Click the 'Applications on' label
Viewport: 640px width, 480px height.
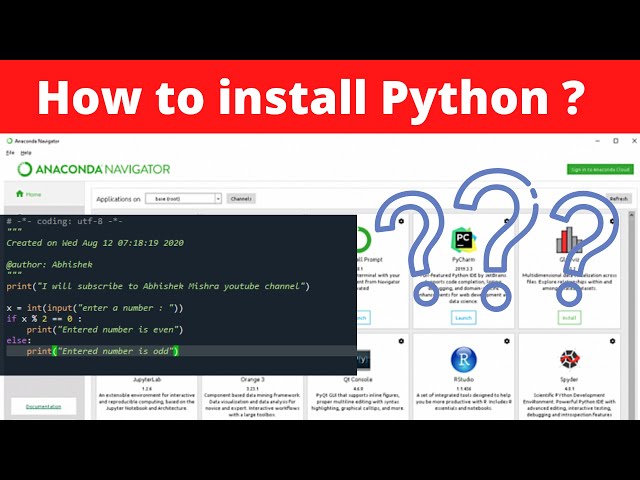tap(118, 199)
